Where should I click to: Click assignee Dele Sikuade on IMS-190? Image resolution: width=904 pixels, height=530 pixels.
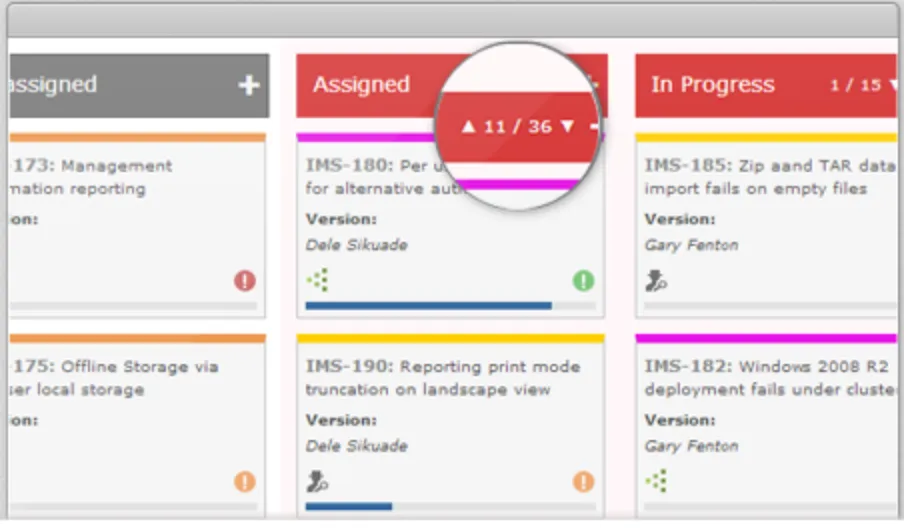(x=356, y=446)
